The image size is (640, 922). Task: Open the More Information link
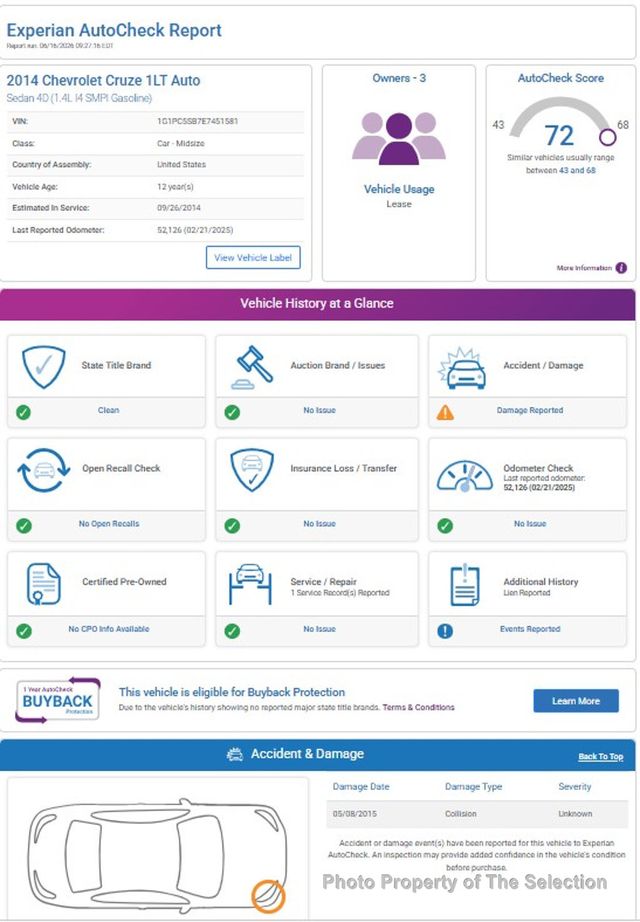pos(584,268)
